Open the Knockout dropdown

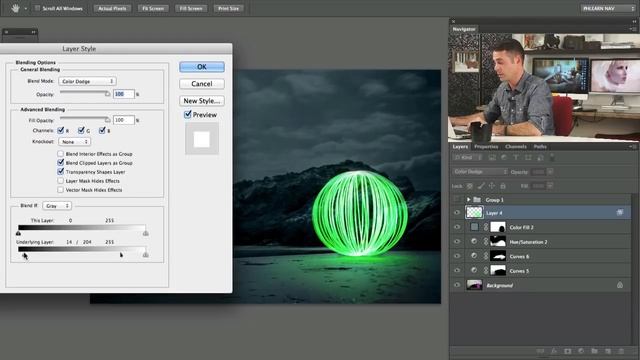pyautogui.click(x=74, y=142)
